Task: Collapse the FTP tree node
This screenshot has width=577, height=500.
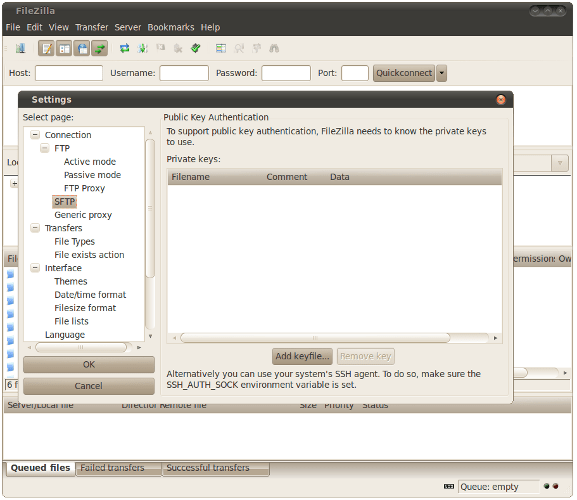Action: tap(45, 148)
